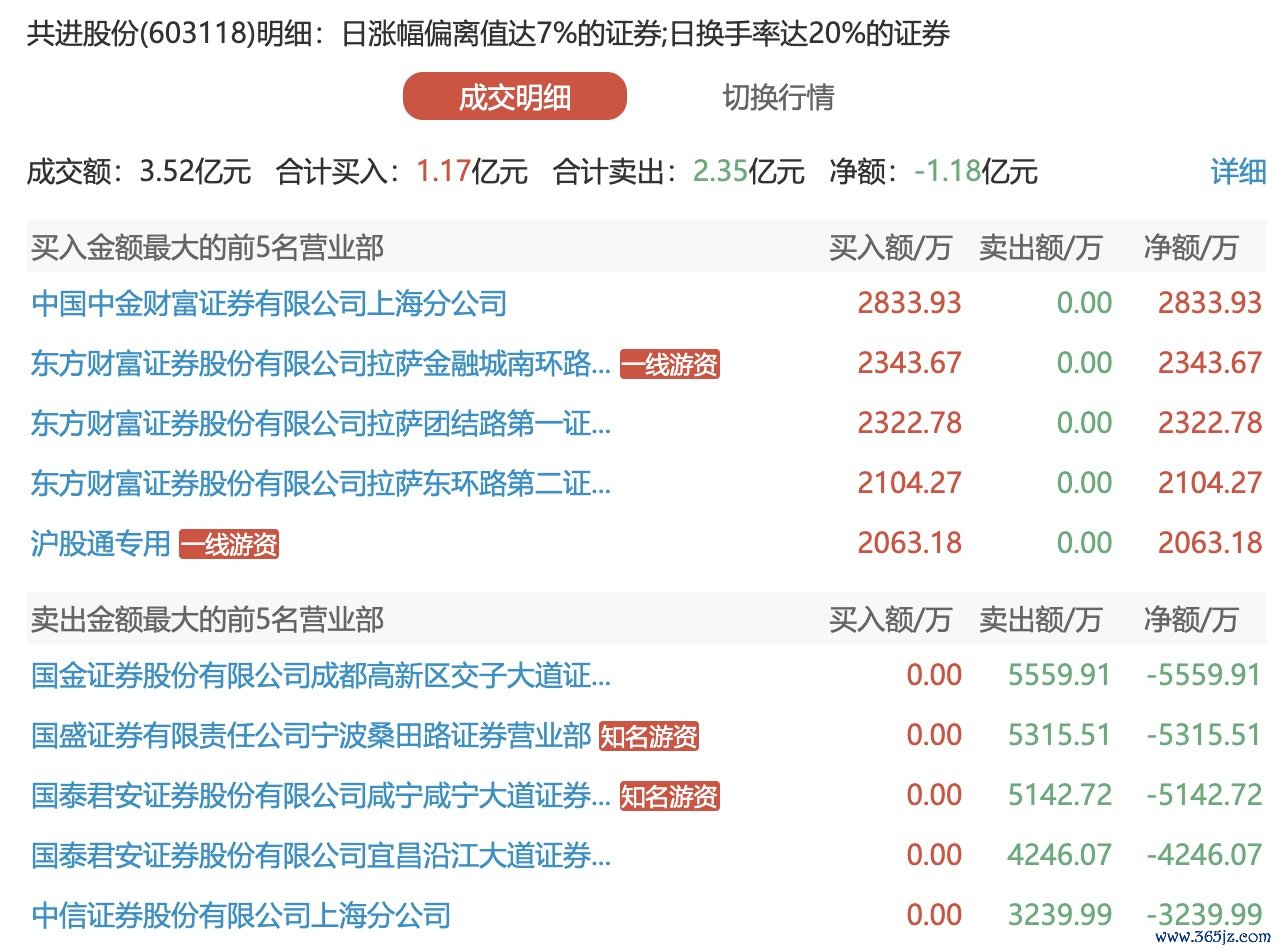Switch to the 切换行情 tab
The height and width of the screenshot is (952, 1278).
point(778,97)
